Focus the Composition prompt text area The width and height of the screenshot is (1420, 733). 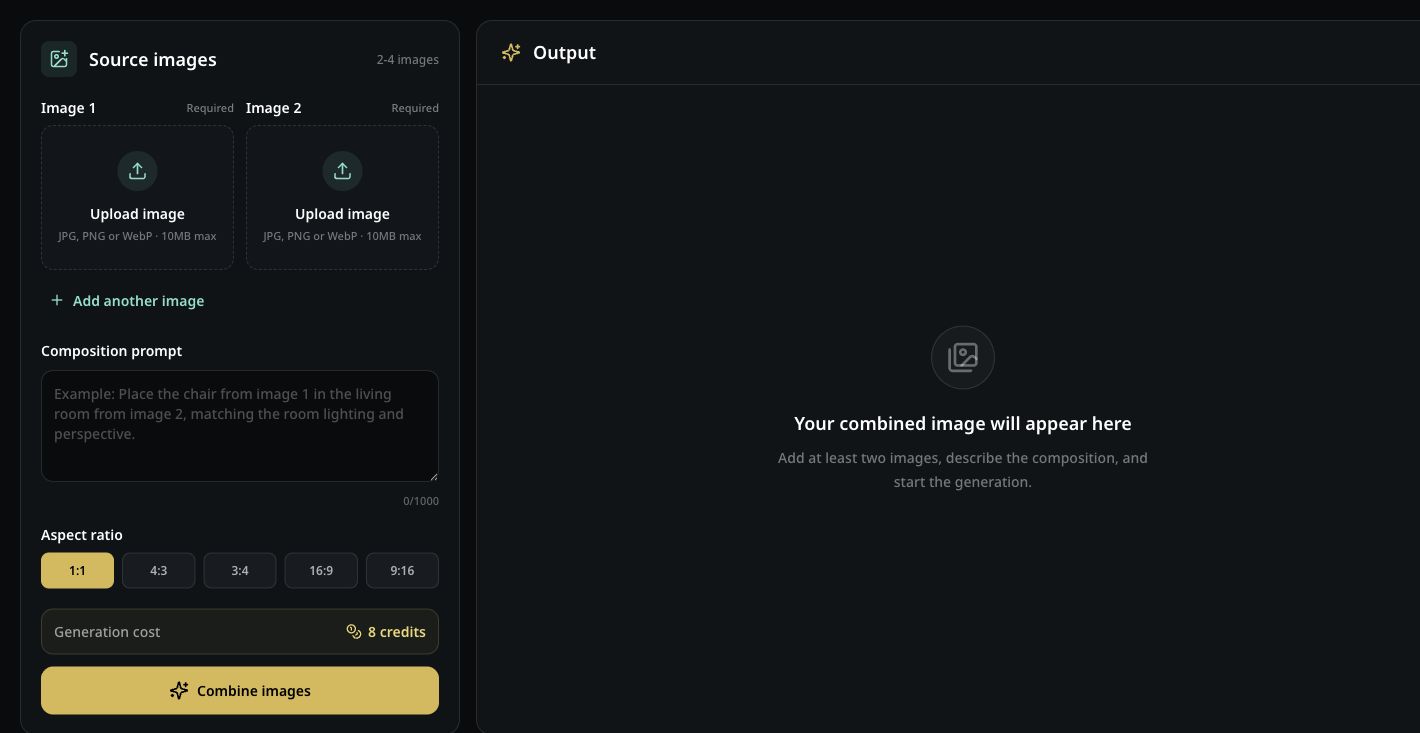(x=240, y=426)
